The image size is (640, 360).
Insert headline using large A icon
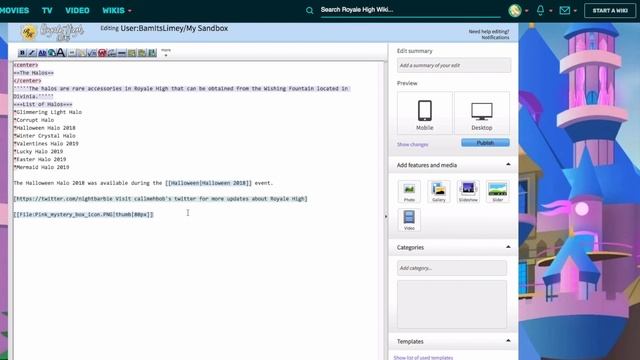point(61,52)
